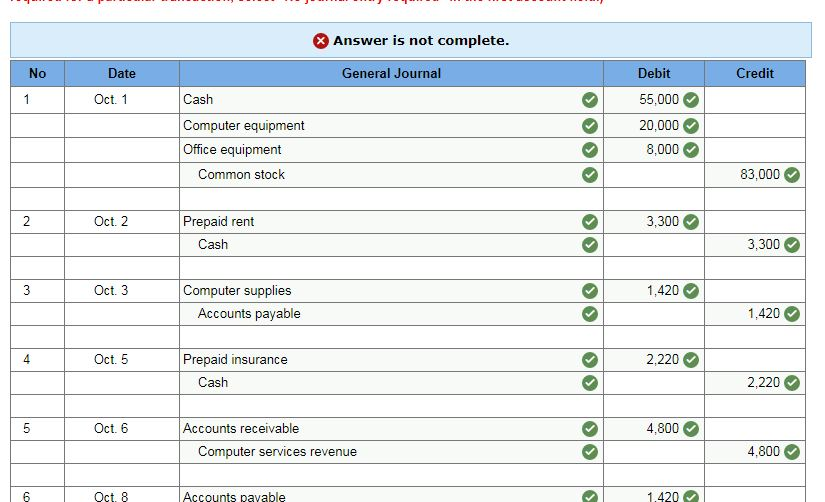Click the 4,800 credit amount

763,451
